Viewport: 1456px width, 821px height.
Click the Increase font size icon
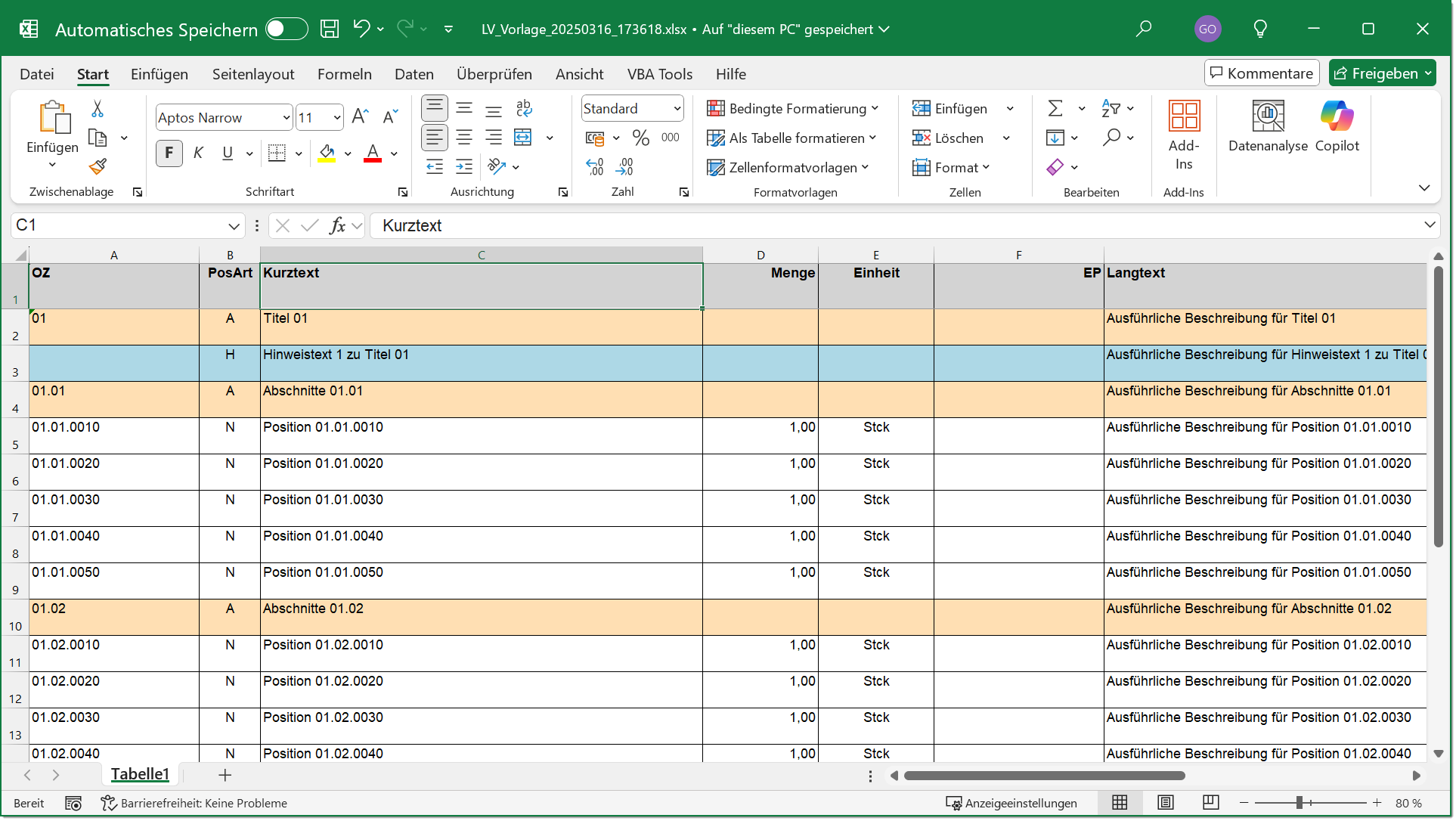click(361, 116)
